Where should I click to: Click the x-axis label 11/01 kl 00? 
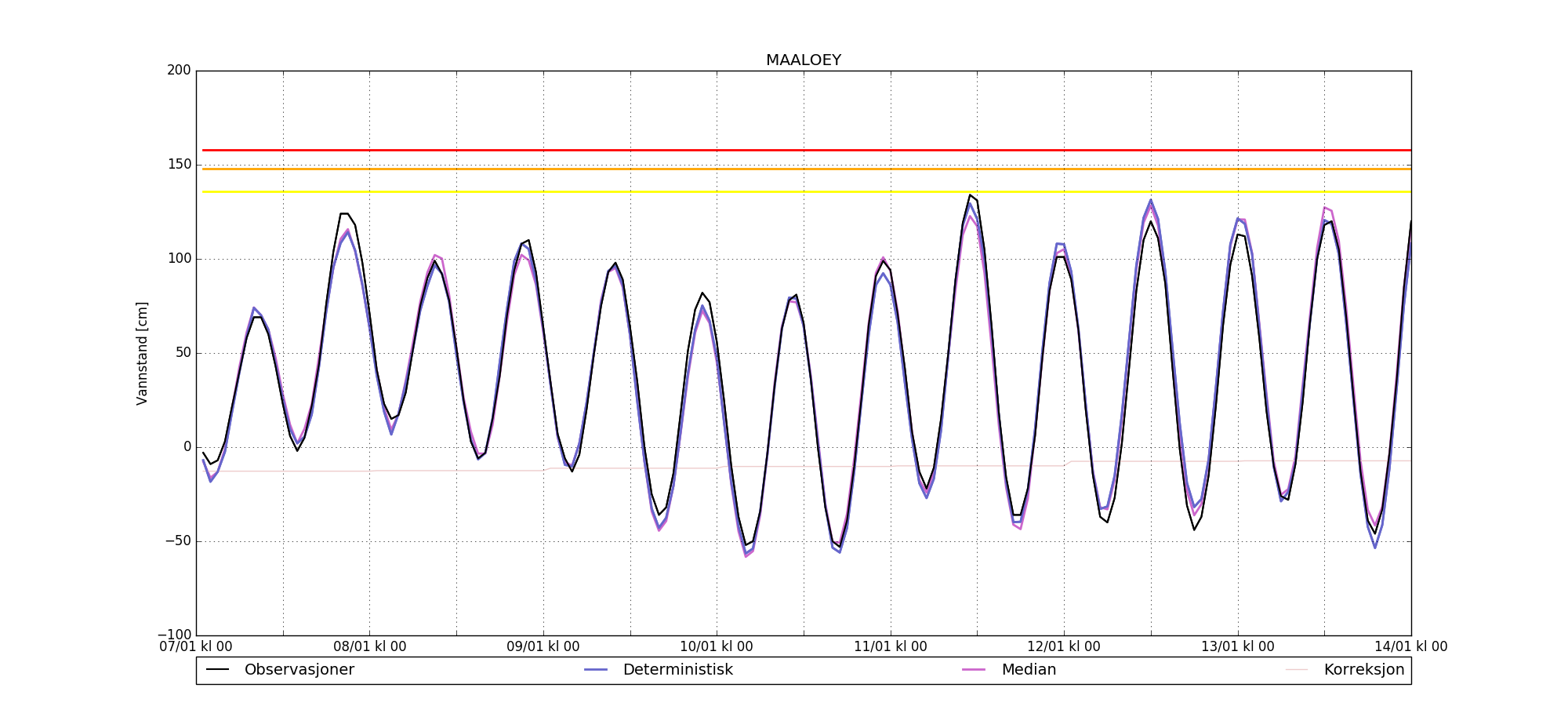891,647
